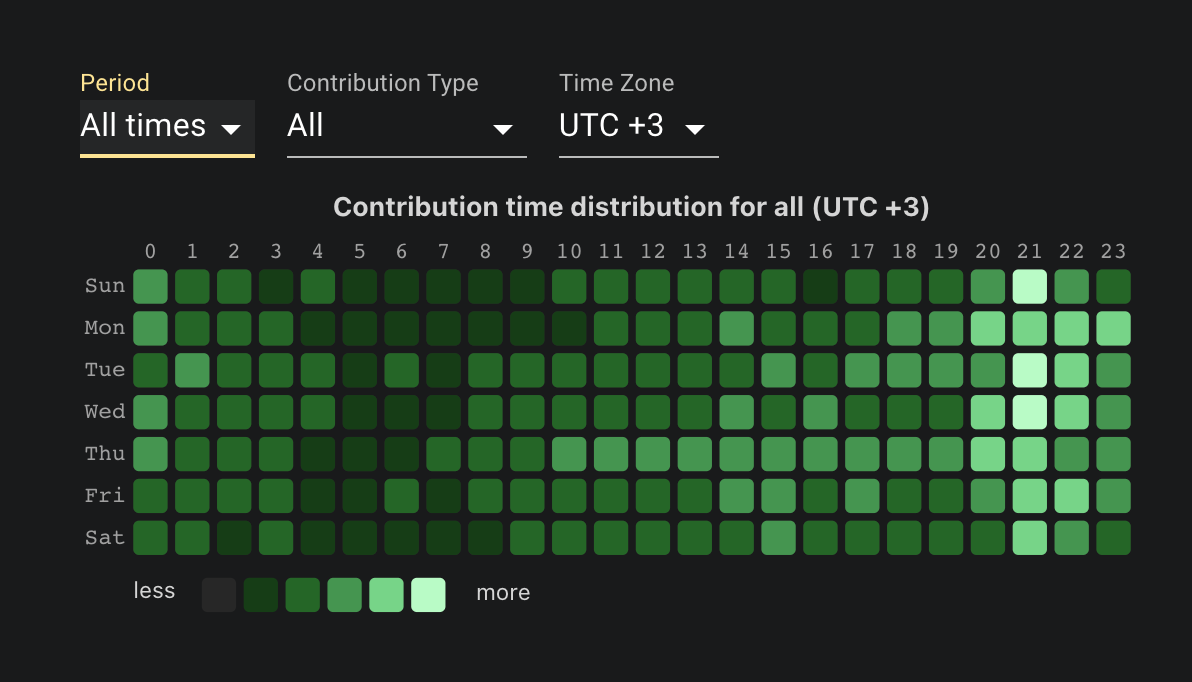Click the Thursday 10:00 heatmap cell
The height and width of the screenshot is (682, 1192).
click(x=569, y=453)
